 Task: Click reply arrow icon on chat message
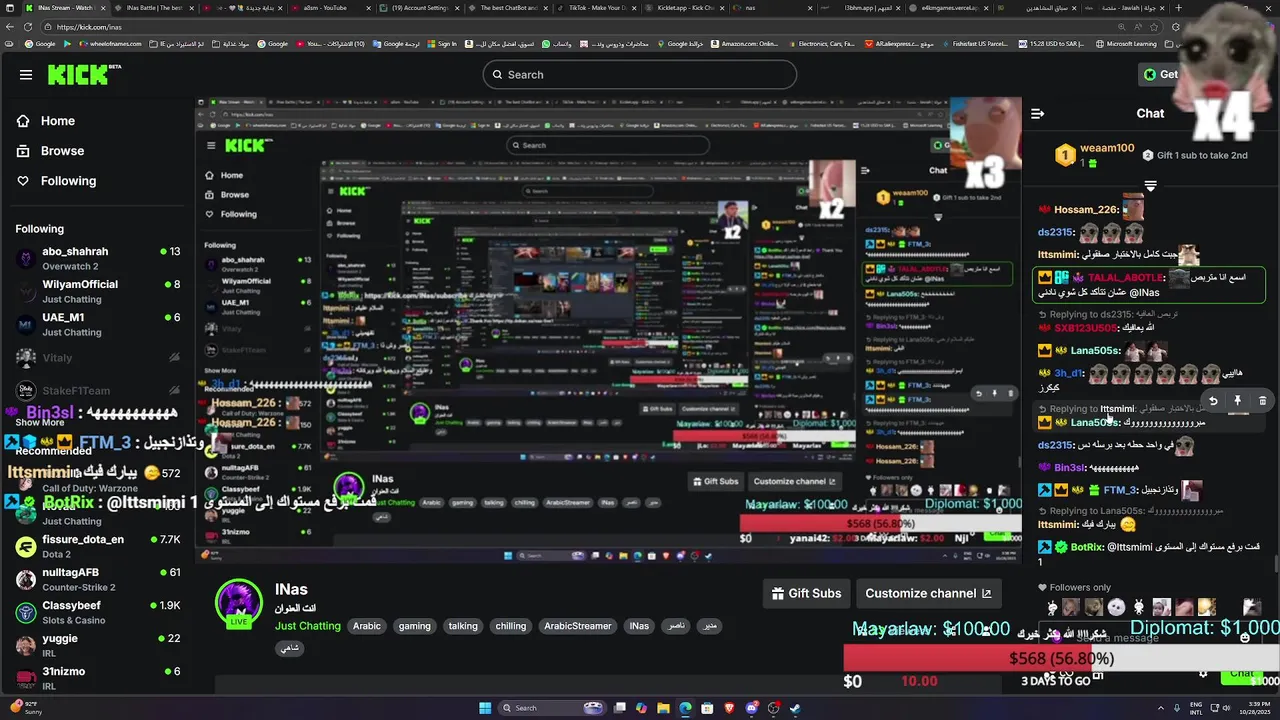[1213, 400]
